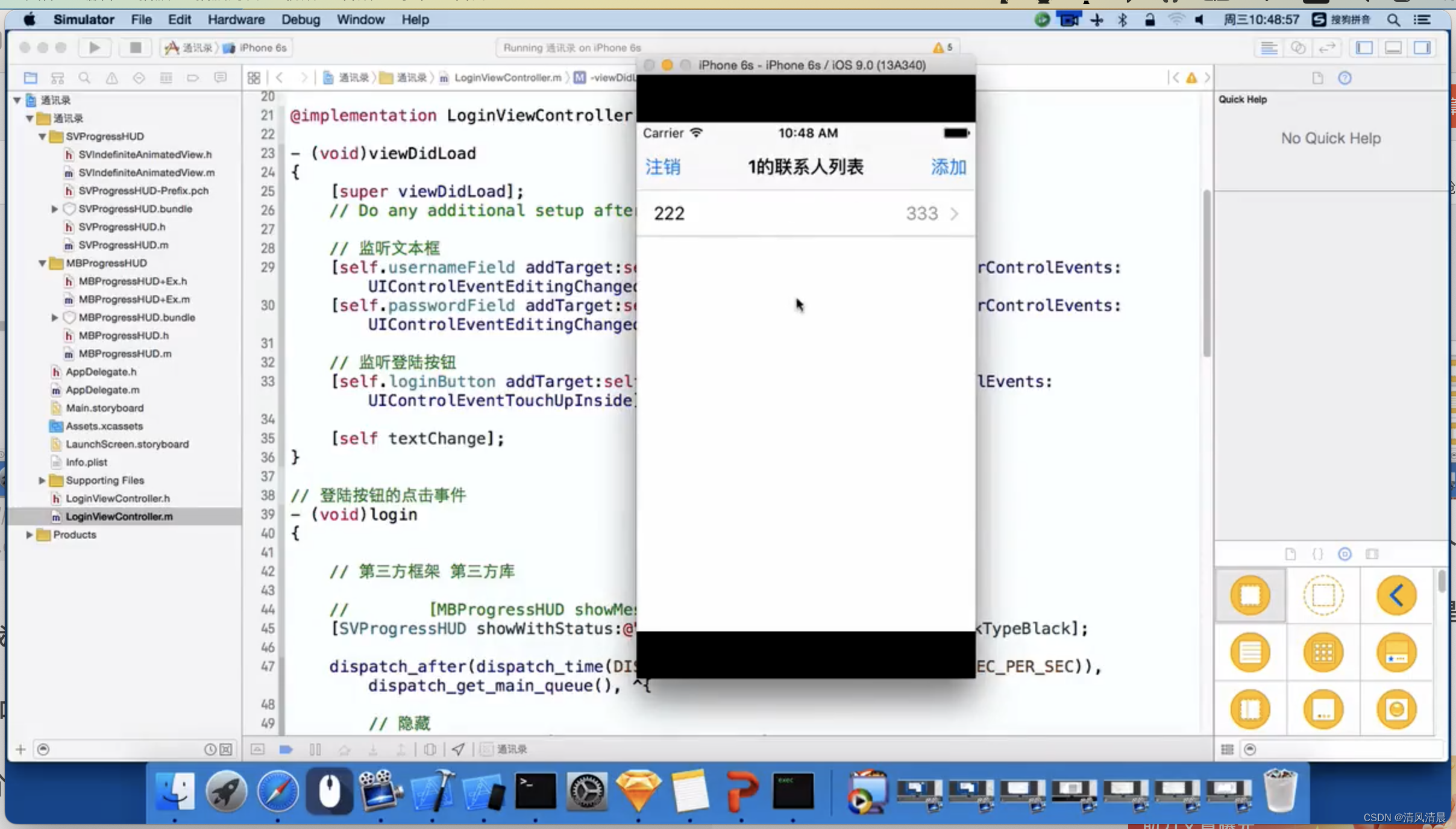Image resolution: width=1456 pixels, height=829 pixels.
Task: Open the Test navigator icon
Action: 139,78
